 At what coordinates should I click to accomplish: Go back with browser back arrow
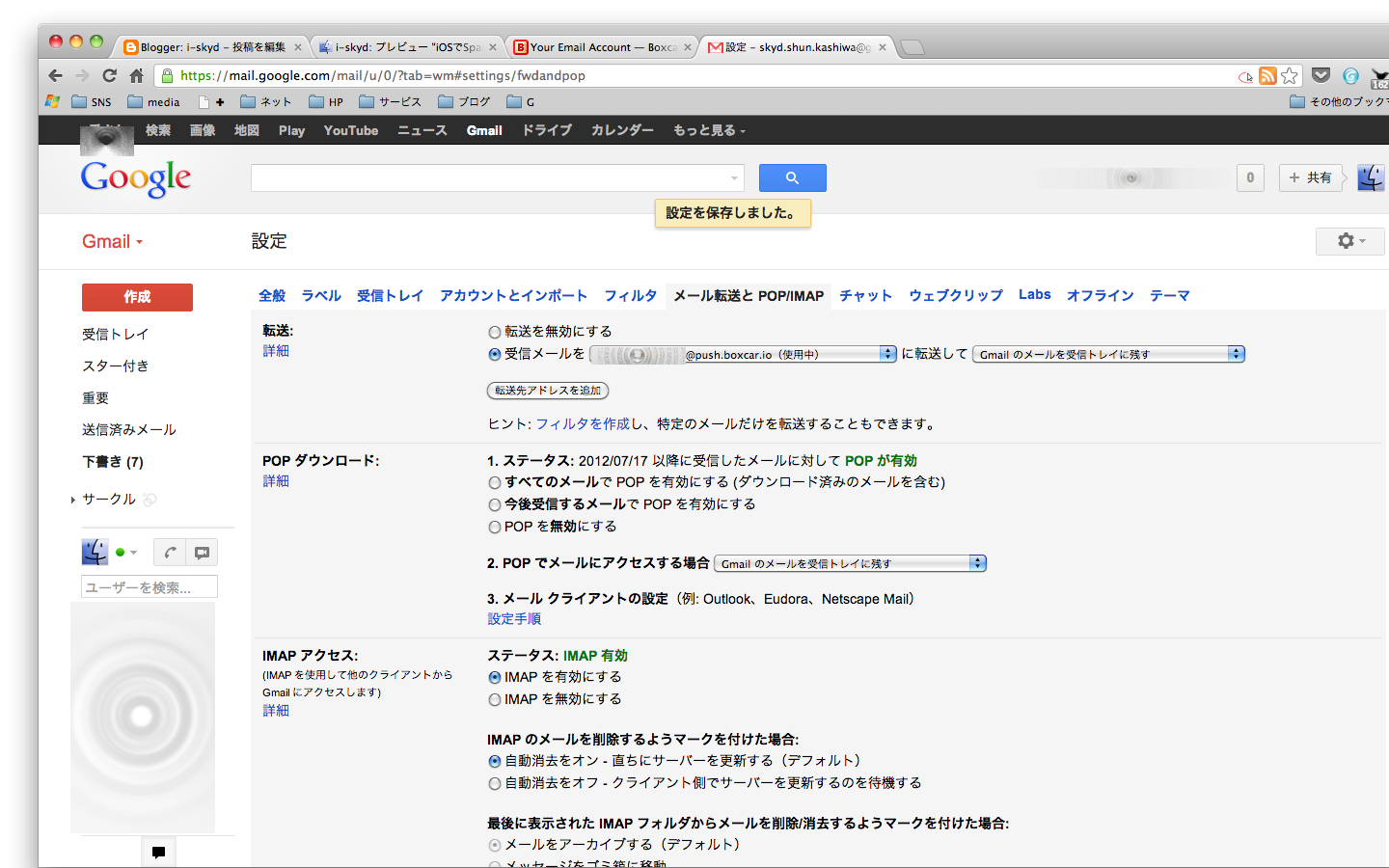55,75
